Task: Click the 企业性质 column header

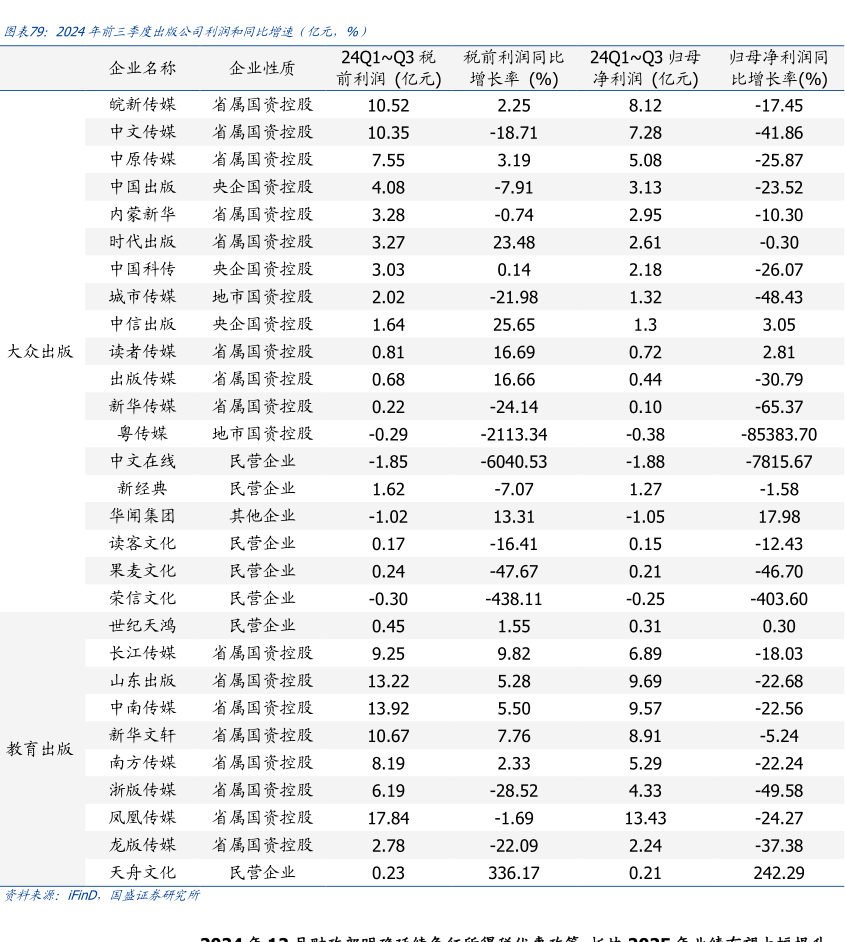Action: (x=262, y=68)
